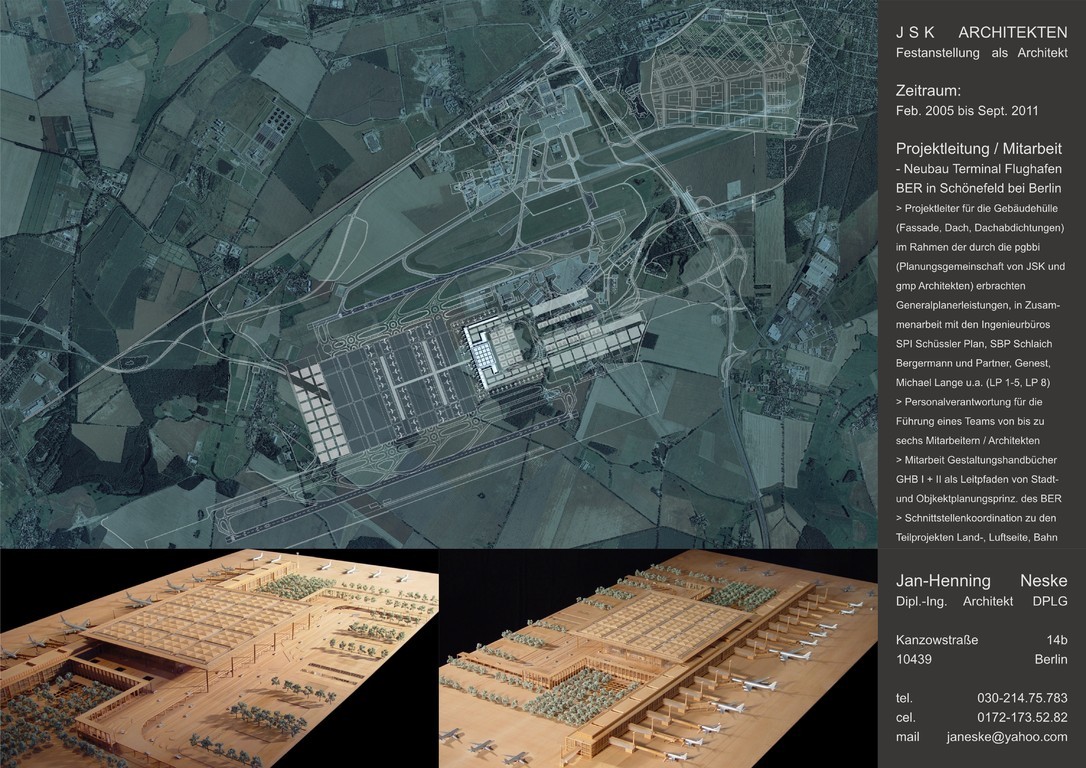Select the left terminal model photo
Viewport: 1086px width, 768px height.
218,658
